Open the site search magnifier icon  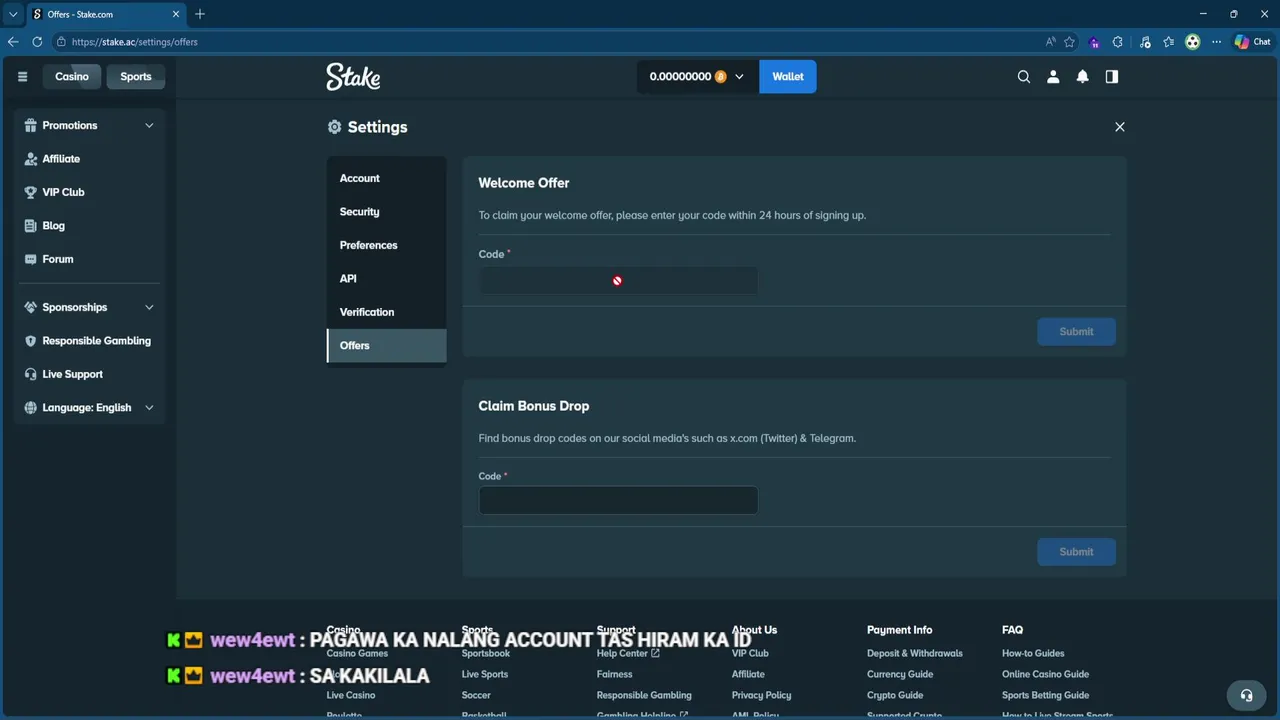[1024, 77]
